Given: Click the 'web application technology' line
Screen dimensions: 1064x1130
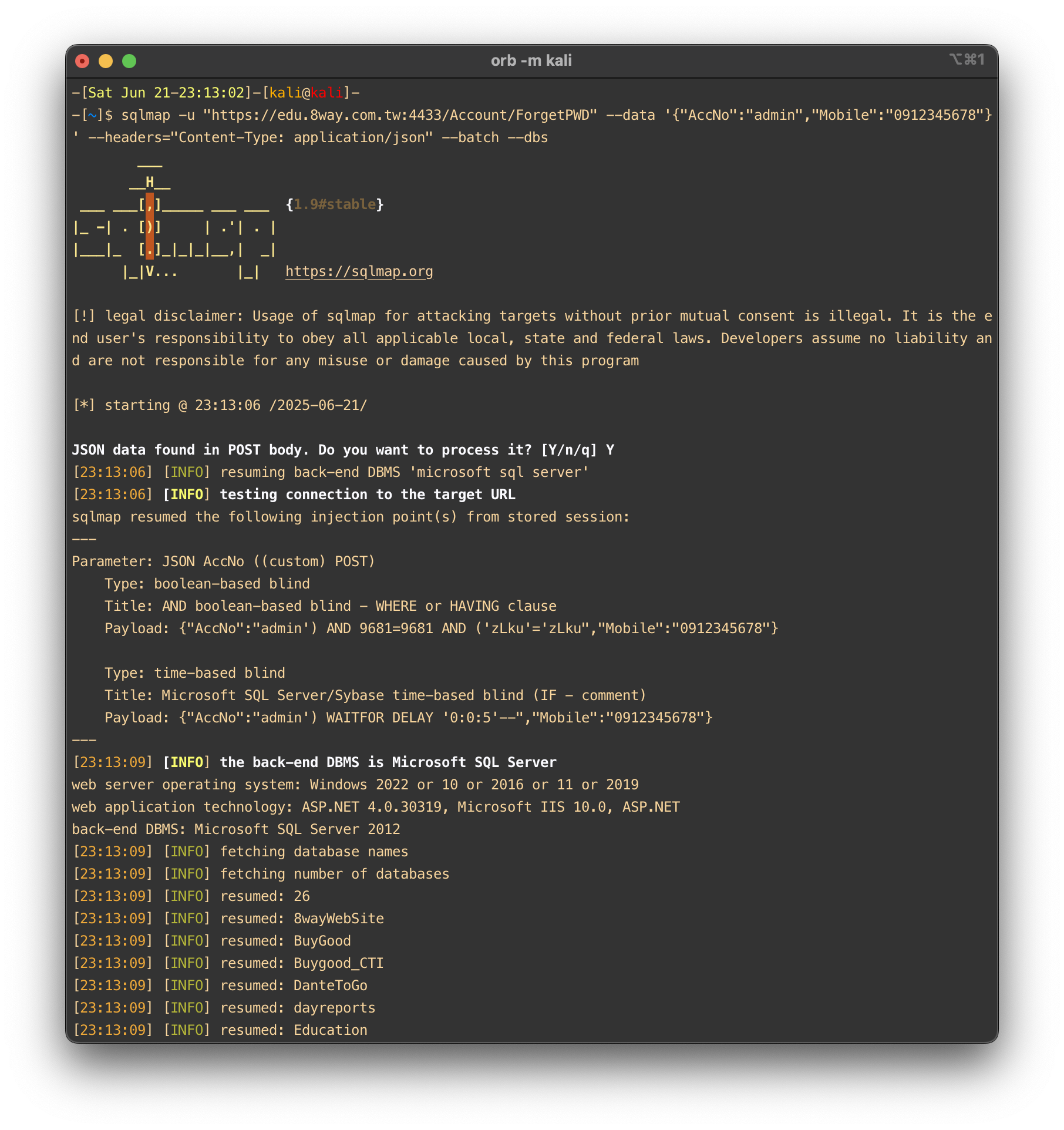Looking at the screenshot, I should point(376,807).
